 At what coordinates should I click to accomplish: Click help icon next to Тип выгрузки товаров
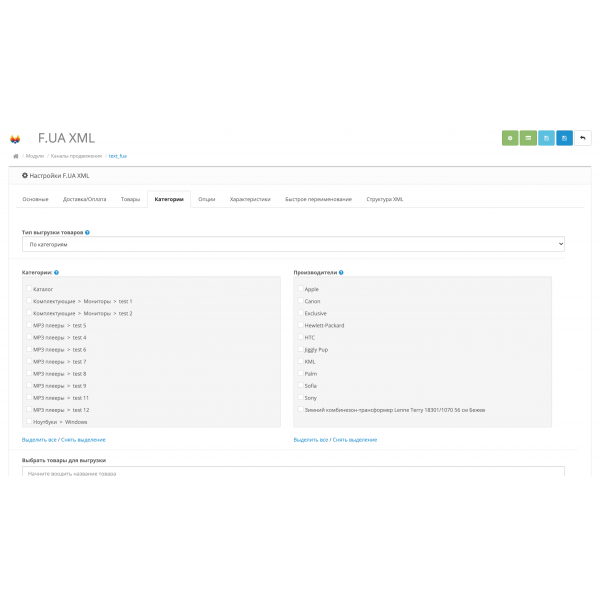87,232
